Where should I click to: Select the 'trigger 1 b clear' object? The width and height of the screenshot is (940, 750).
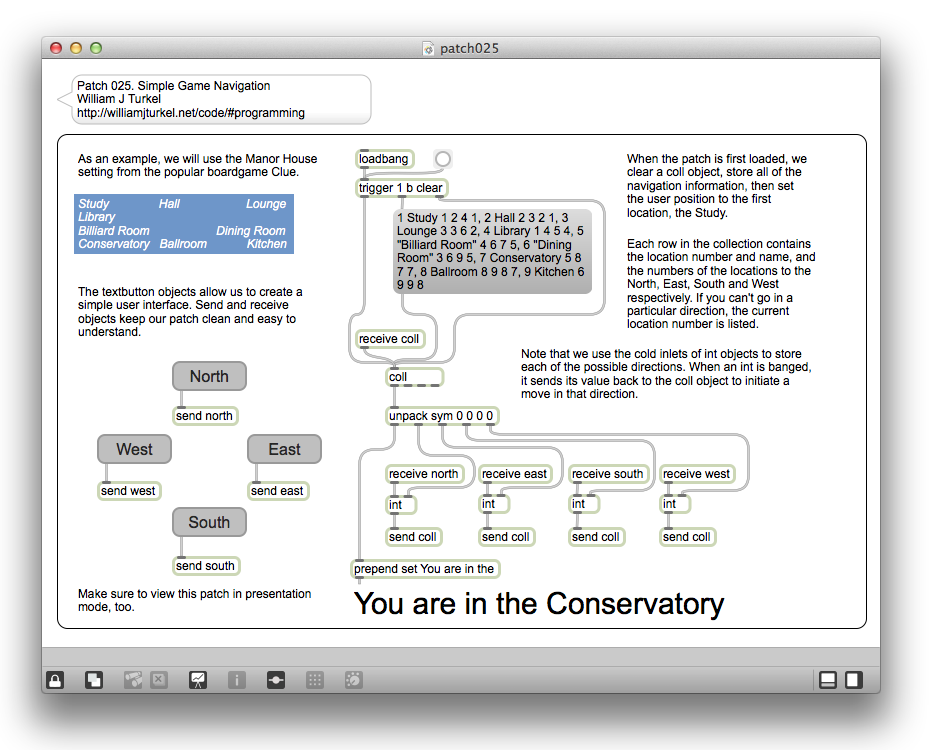pos(401,188)
